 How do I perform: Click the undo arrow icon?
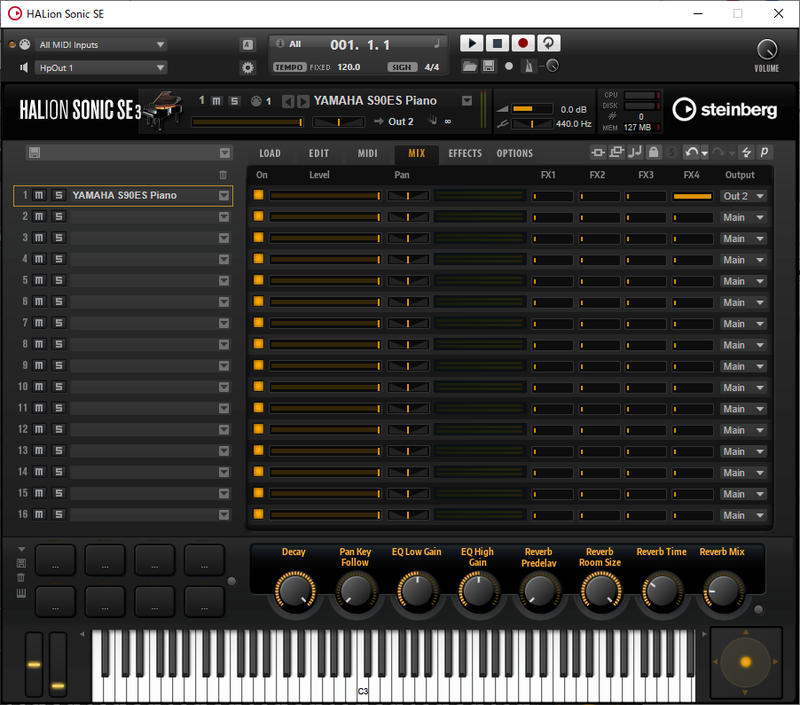(691, 152)
